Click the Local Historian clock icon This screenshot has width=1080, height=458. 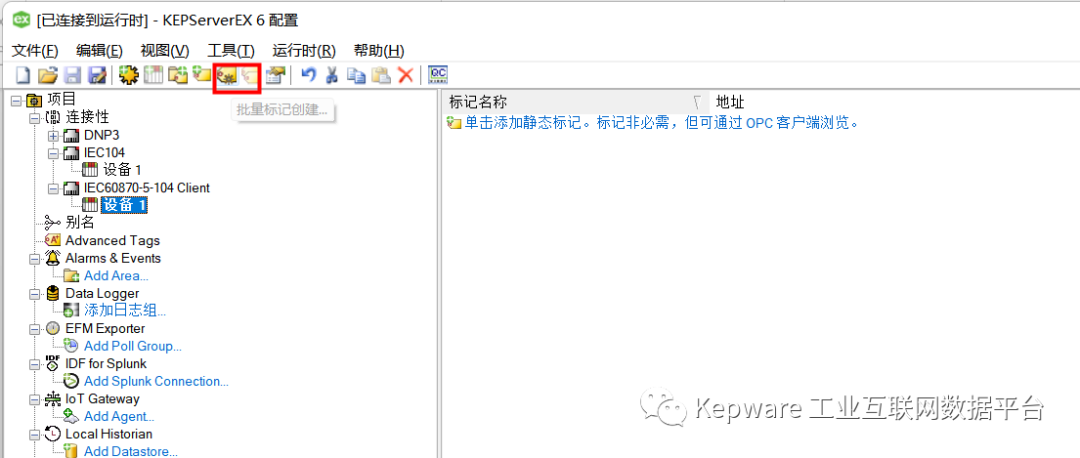[53, 434]
